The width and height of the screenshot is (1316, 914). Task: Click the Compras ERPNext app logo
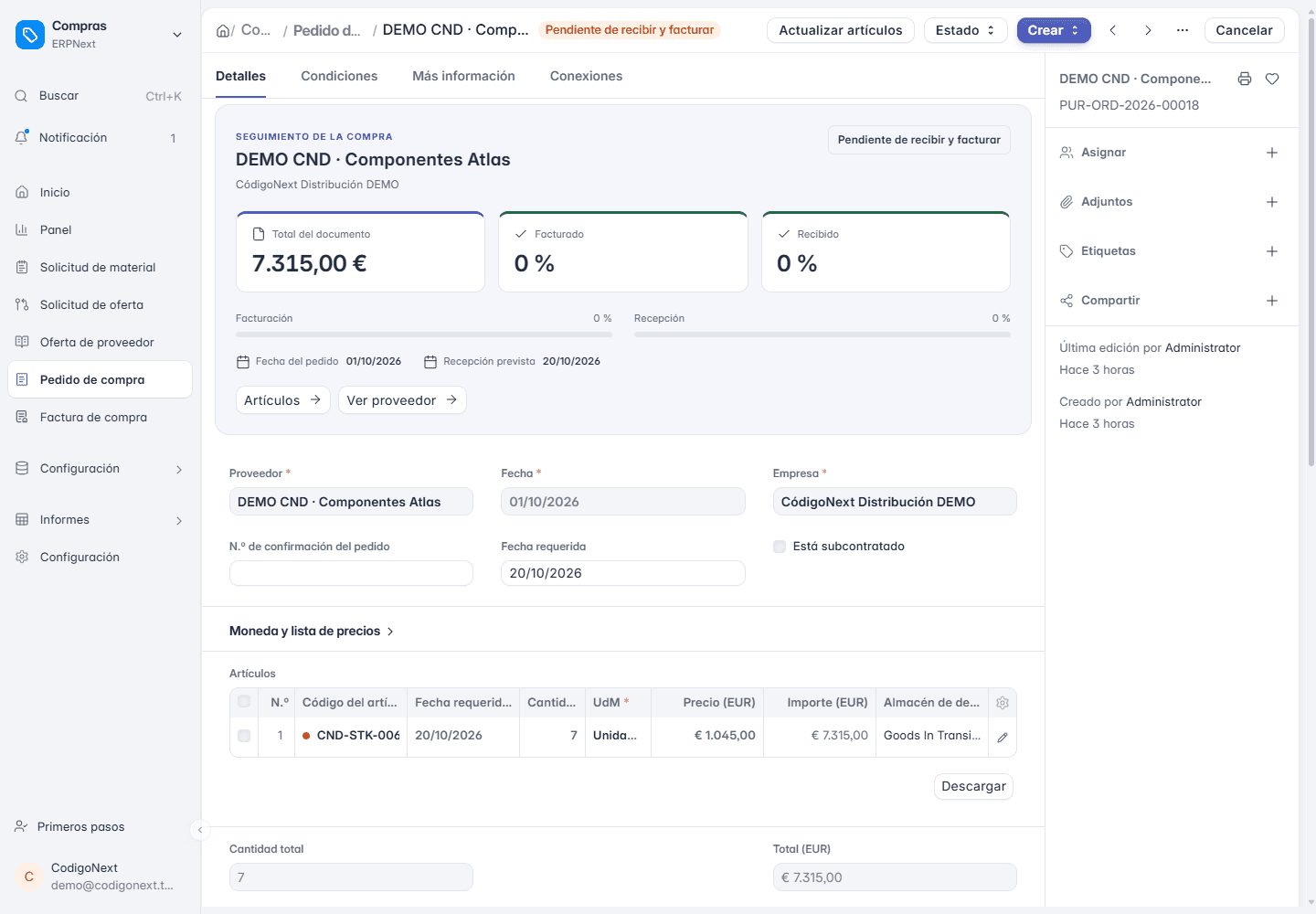click(30, 35)
